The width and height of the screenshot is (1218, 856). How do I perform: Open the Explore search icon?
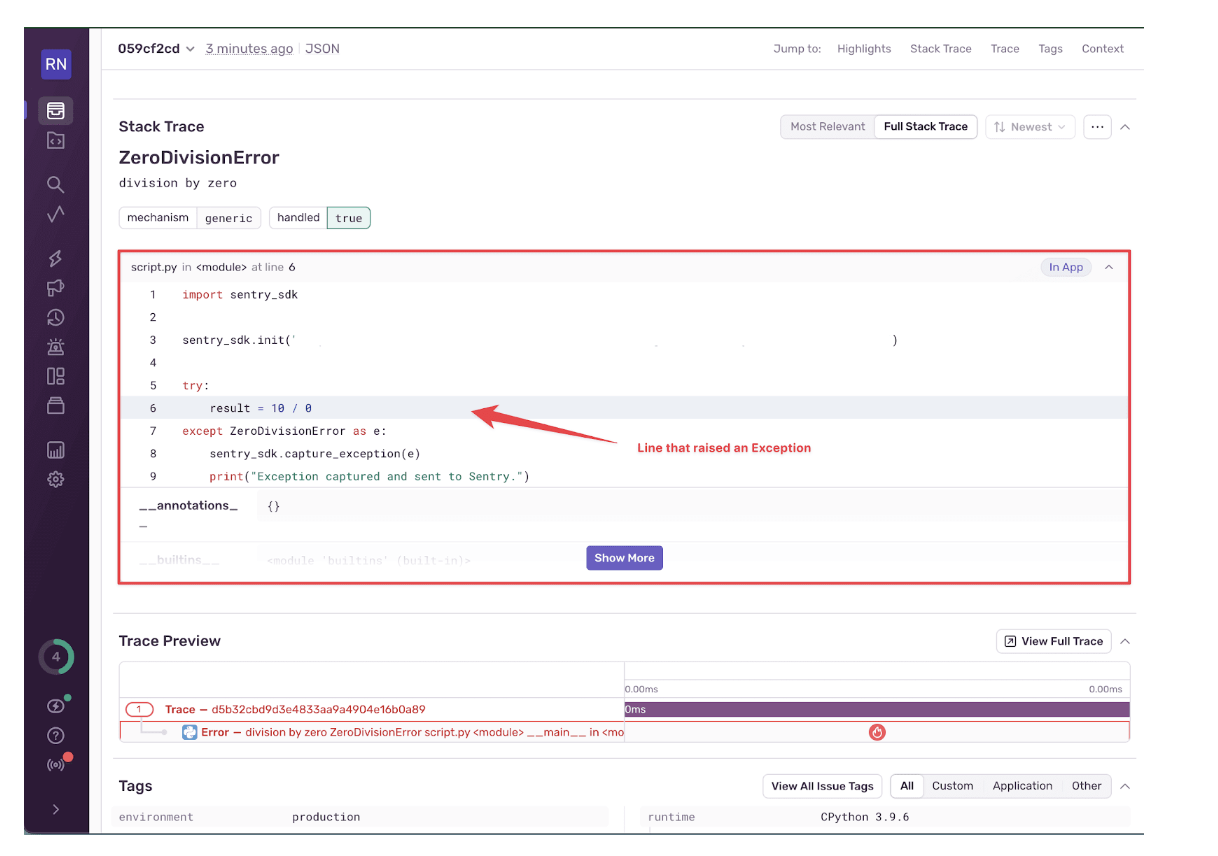(x=56, y=184)
